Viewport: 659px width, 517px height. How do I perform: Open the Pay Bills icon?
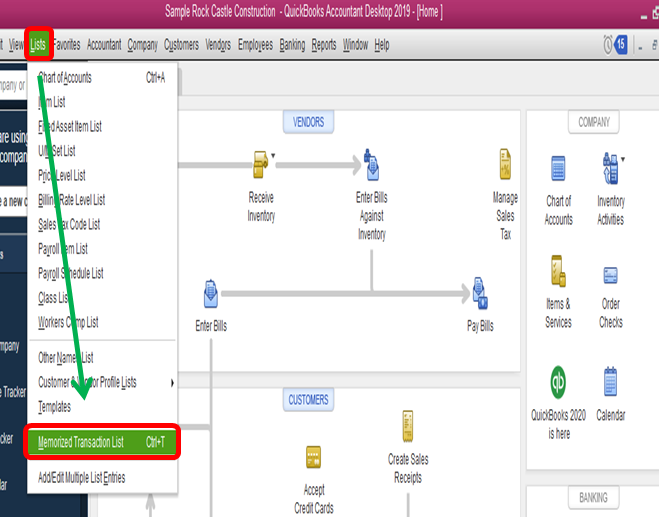[480, 293]
